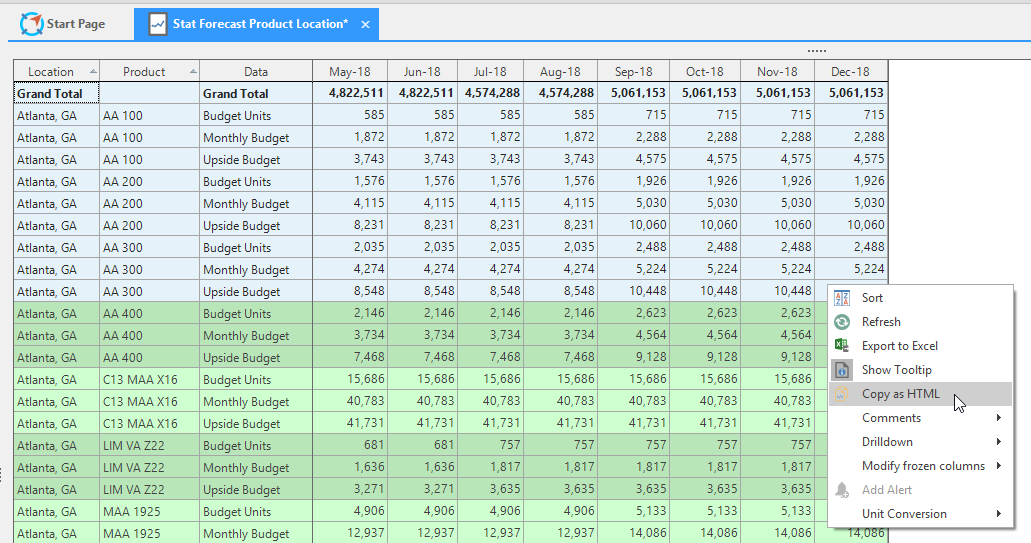Image resolution: width=1031 pixels, height=543 pixels.
Task: Click the Start Page compass icon
Action: pyautogui.click(x=32, y=24)
